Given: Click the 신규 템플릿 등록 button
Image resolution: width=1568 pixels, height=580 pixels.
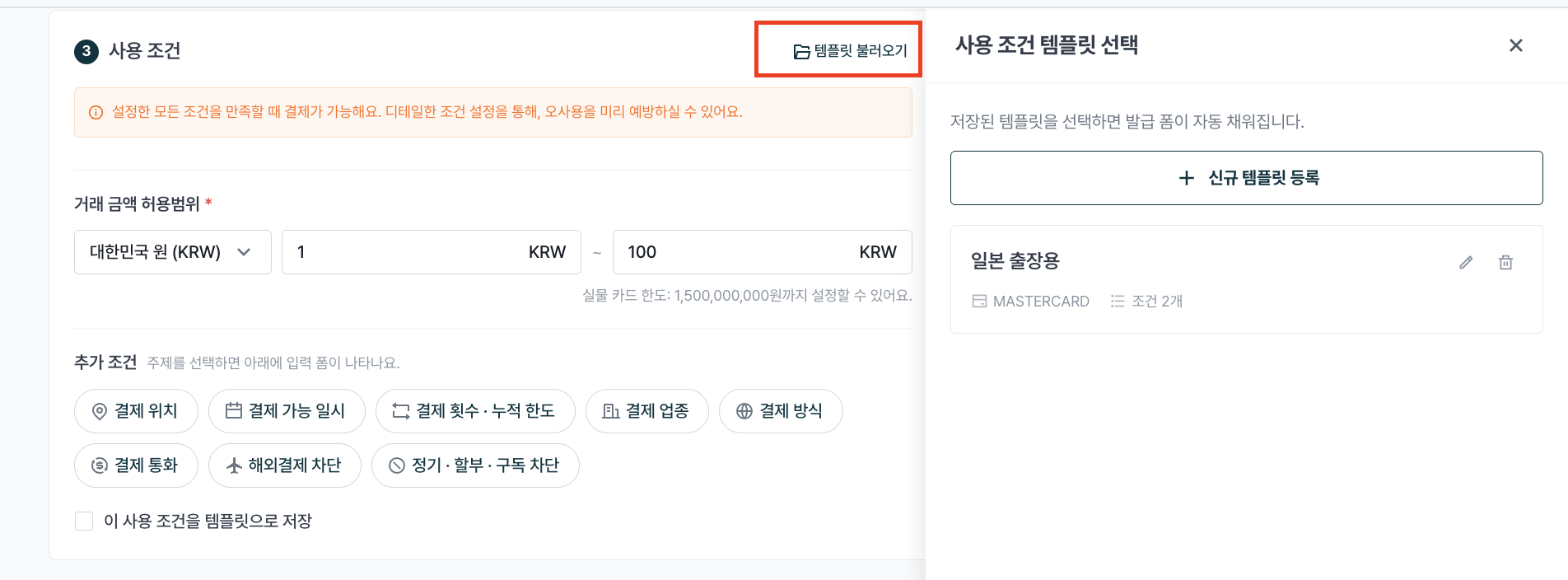Looking at the screenshot, I should tap(1246, 178).
